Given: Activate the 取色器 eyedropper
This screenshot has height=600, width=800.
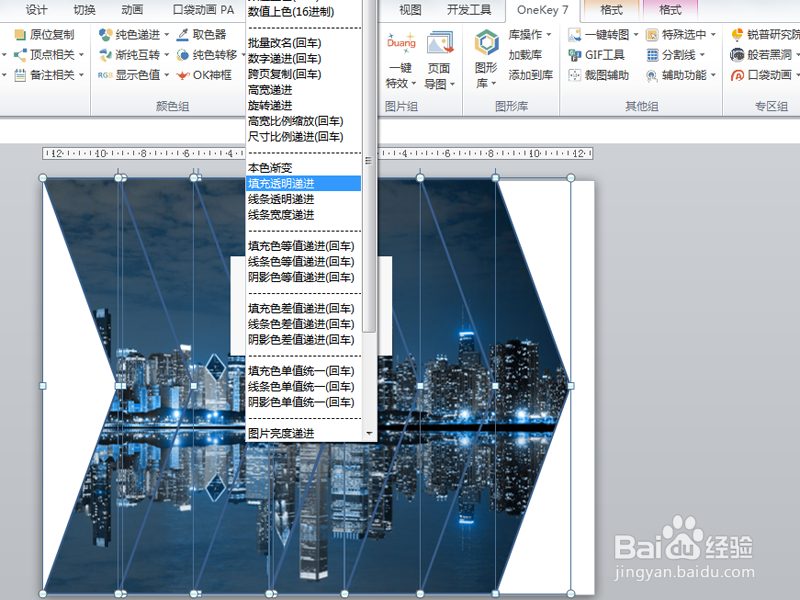Looking at the screenshot, I should click(201, 35).
